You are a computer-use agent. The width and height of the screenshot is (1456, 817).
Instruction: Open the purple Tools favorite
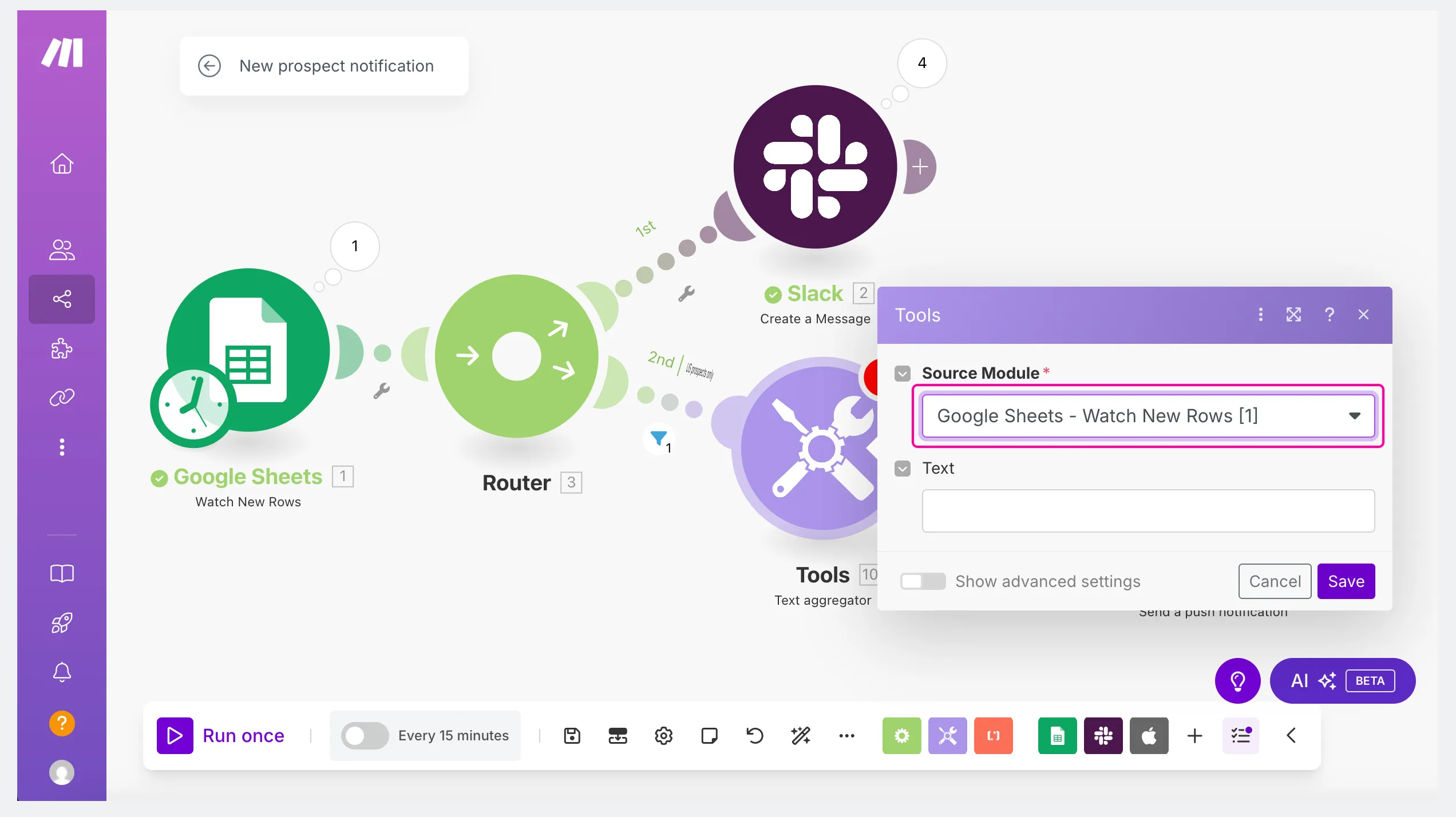(x=947, y=735)
